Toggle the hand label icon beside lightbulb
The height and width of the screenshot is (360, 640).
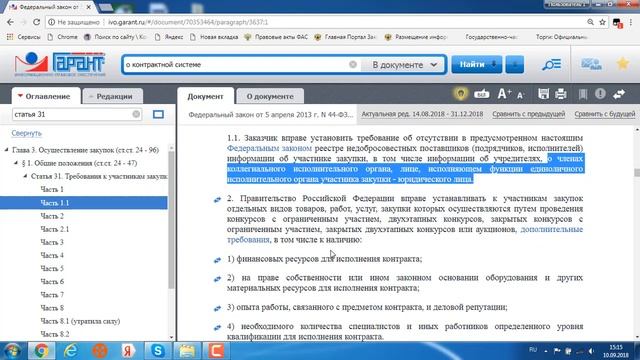click(482, 94)
